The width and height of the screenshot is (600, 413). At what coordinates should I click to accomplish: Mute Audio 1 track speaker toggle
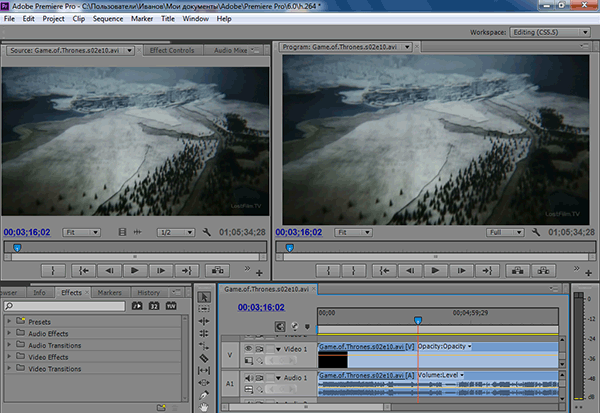point(248,378)
